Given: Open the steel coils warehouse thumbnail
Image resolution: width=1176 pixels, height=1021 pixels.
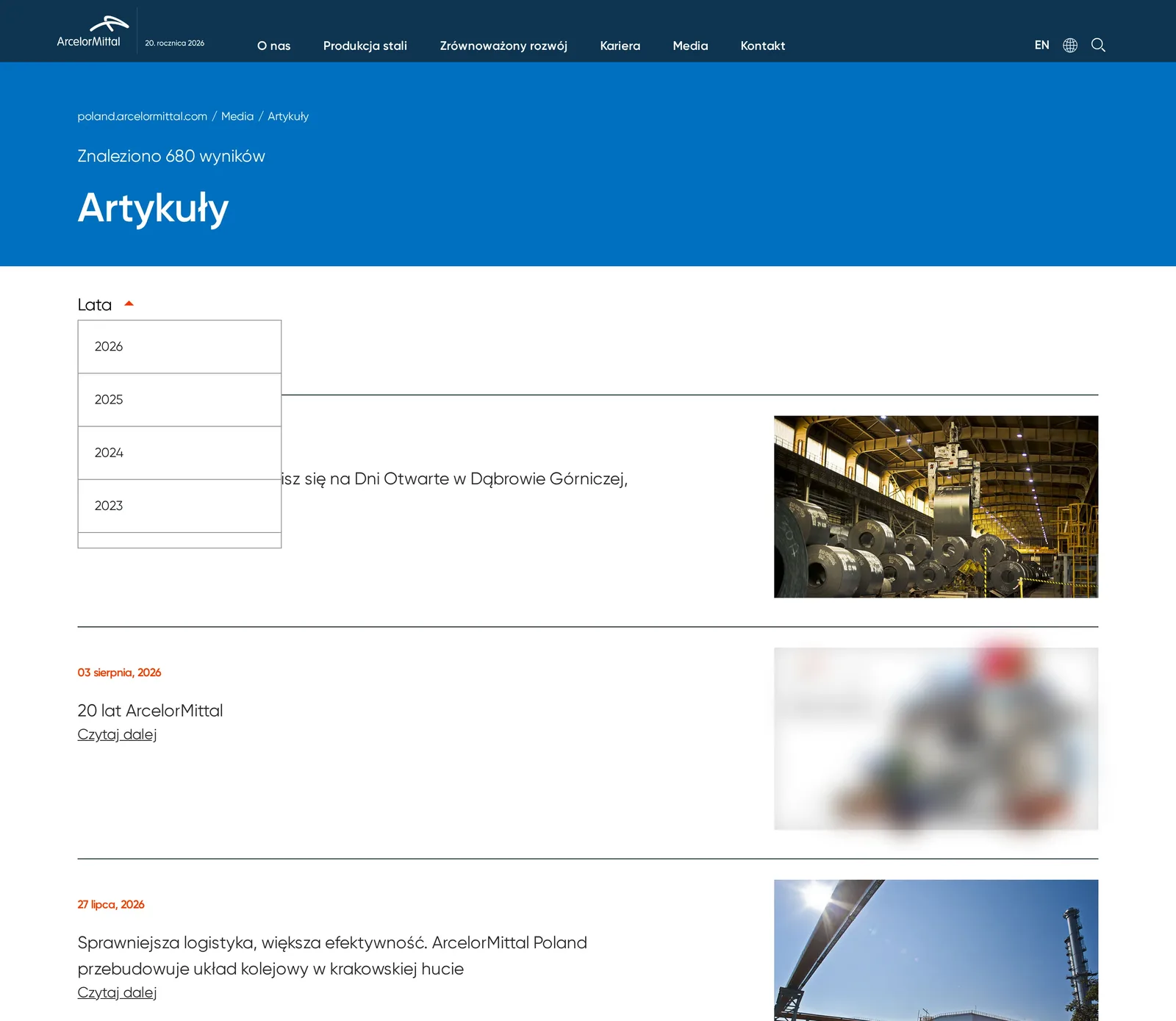Looking at the screenshot, I should [x=936, y=506].
